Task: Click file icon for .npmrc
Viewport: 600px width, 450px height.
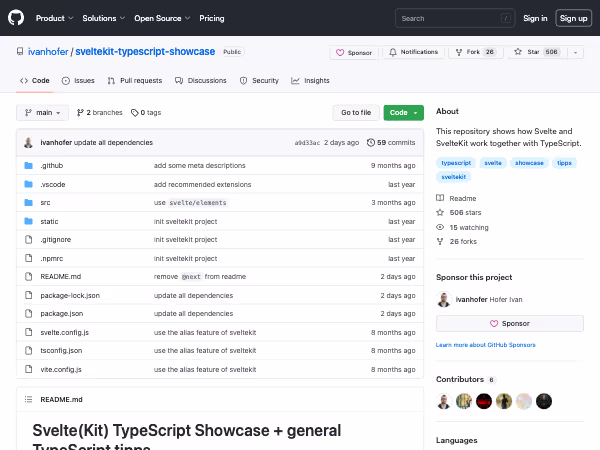Action: click(29, 258)
